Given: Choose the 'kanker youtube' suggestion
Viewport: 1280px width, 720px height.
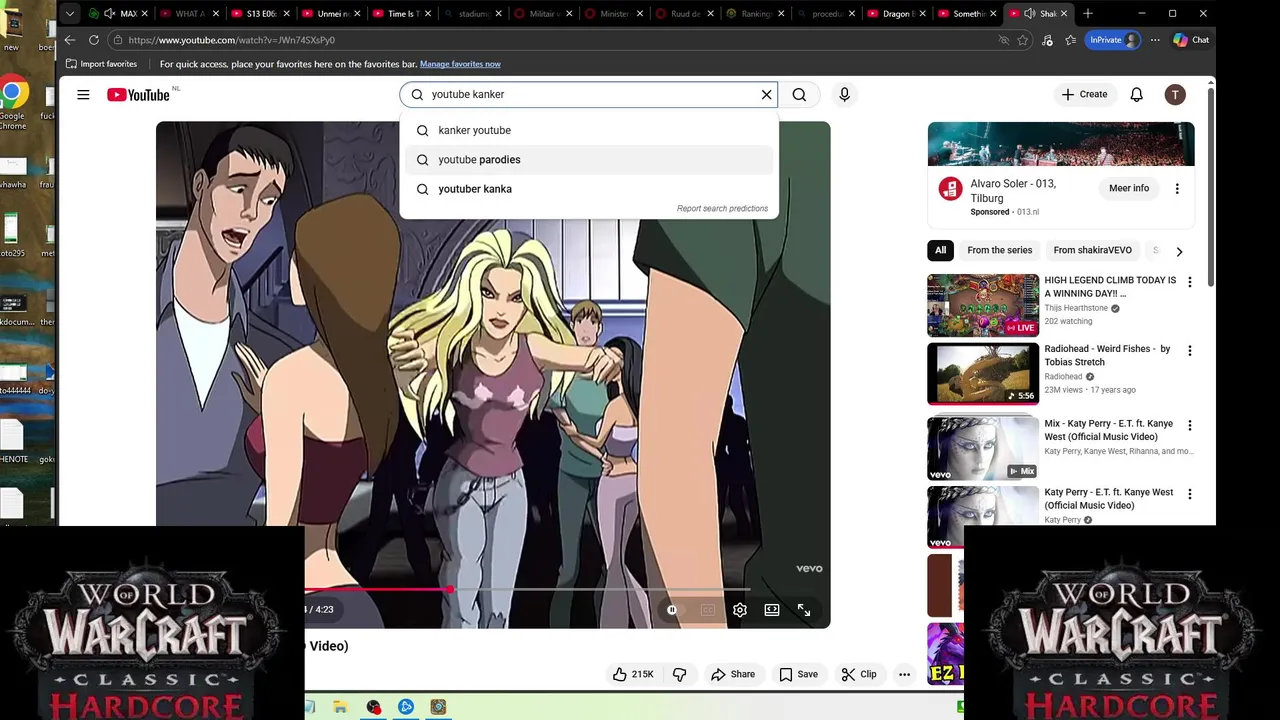Looking at the screenshot, I should (589, 130).
